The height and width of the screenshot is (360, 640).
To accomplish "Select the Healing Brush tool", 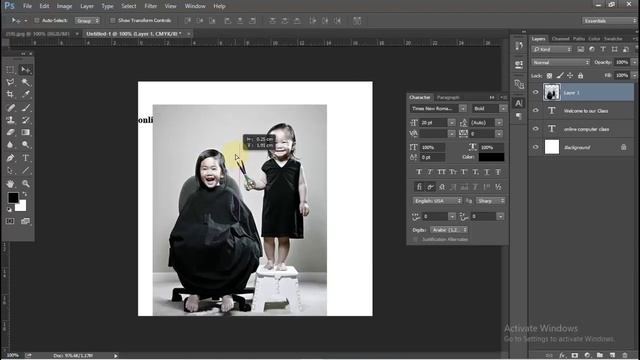I will coord(10,107).
